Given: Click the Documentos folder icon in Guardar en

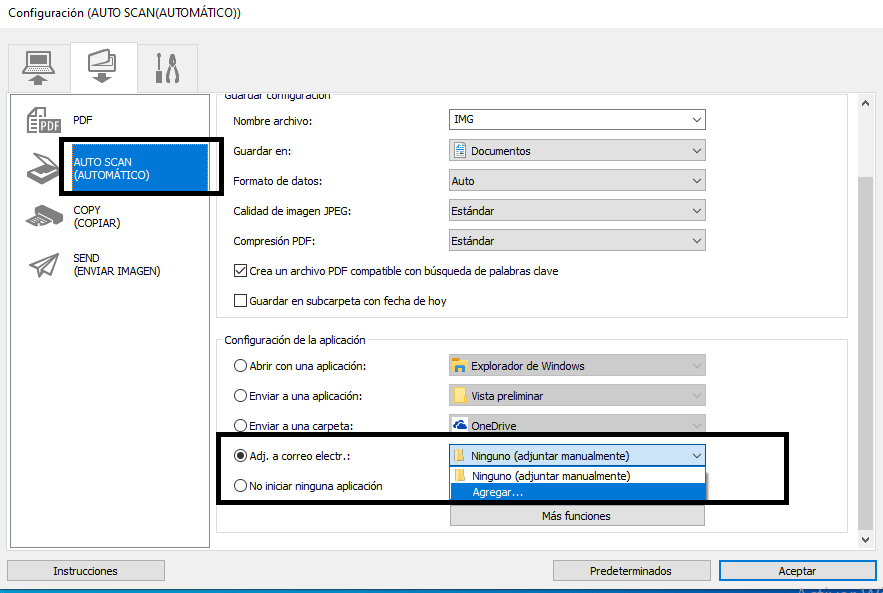Looking at the screenshot, I should [x=460, y=151].
